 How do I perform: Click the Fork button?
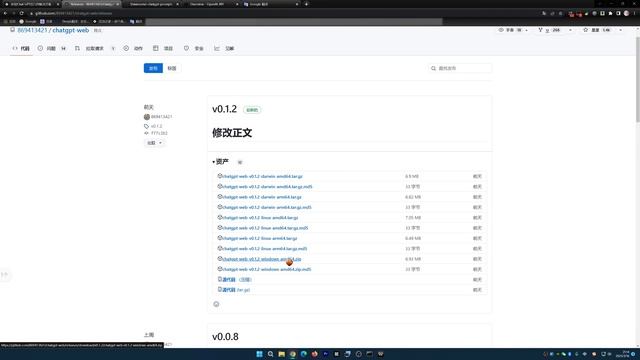[549, 30]
